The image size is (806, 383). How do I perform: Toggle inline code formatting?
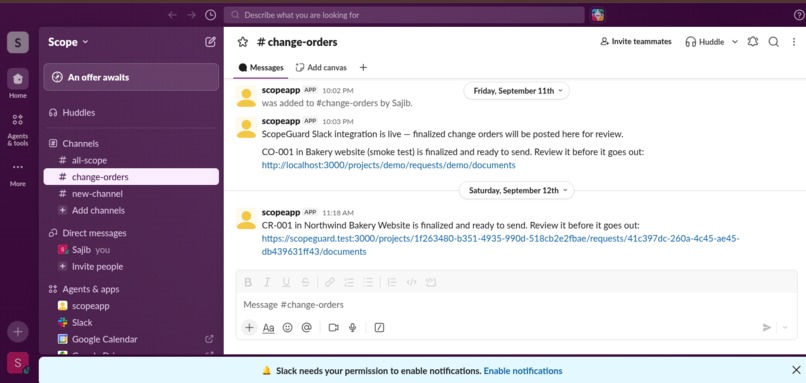click(x=411, y=282)
